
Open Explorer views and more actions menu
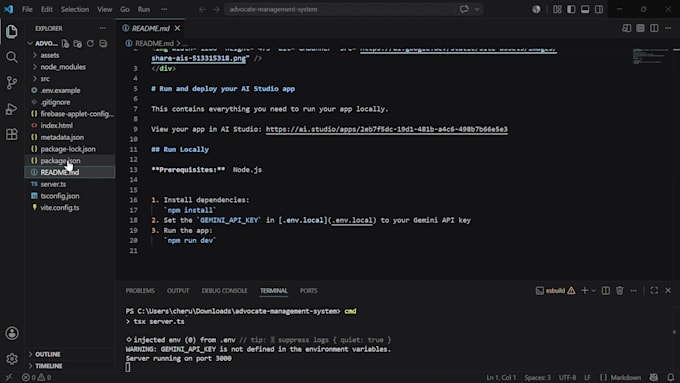[102, 28]
